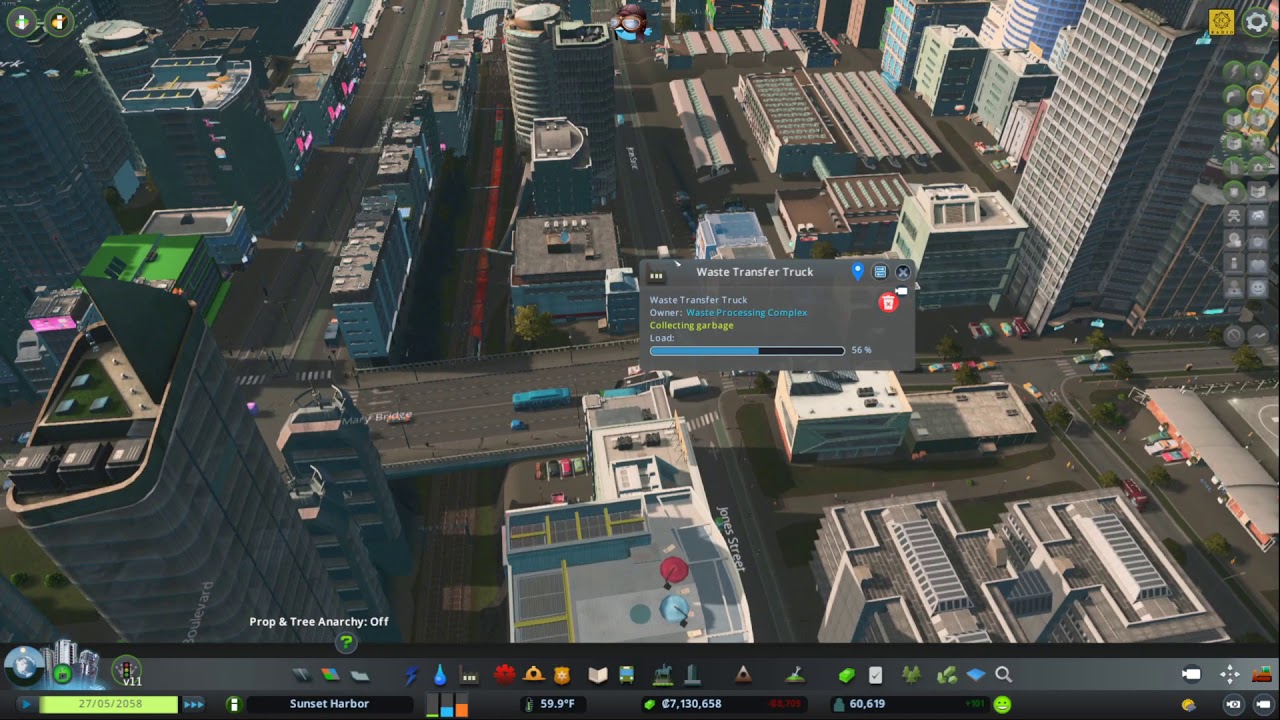This screenshot has width=1280, height=720.
Task: Open the Districts and Areas tool
Action: click(360, 675)
